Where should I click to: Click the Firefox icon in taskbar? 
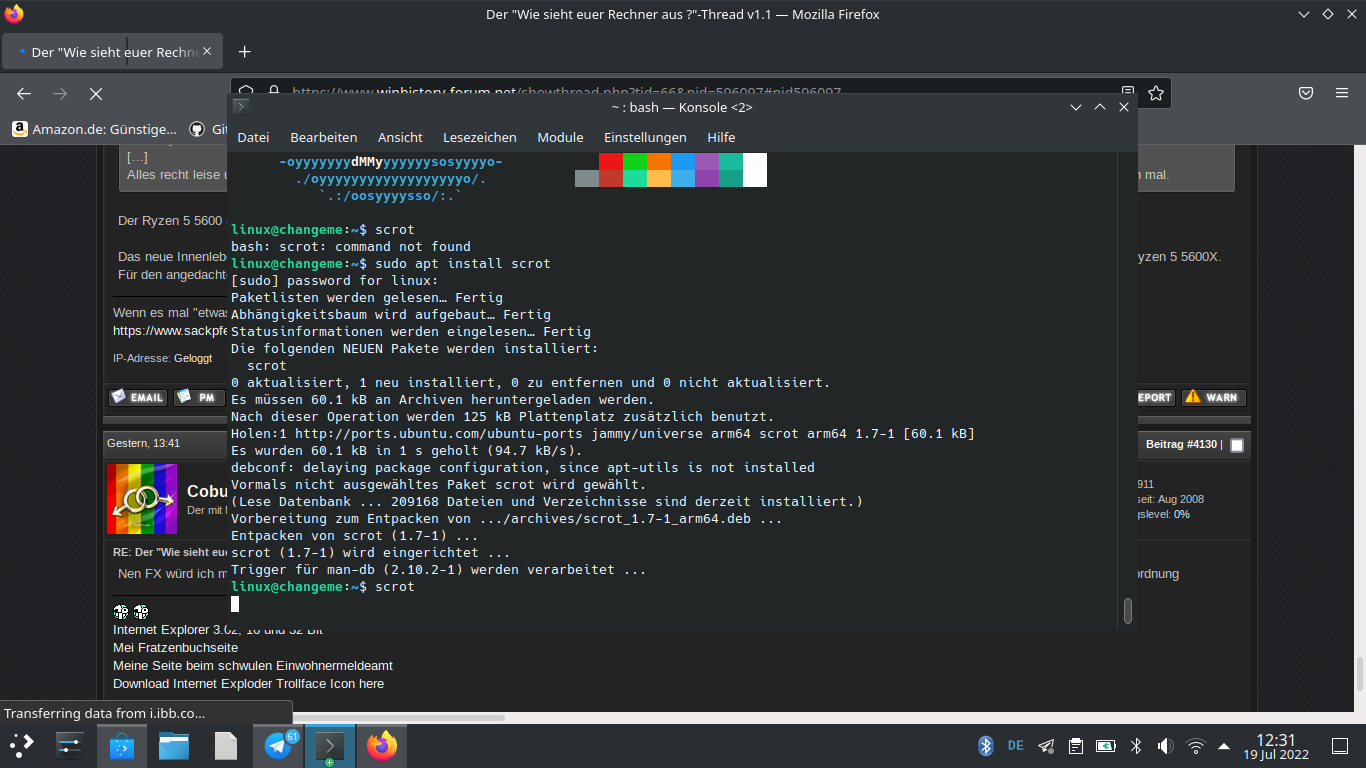[381, 746]
